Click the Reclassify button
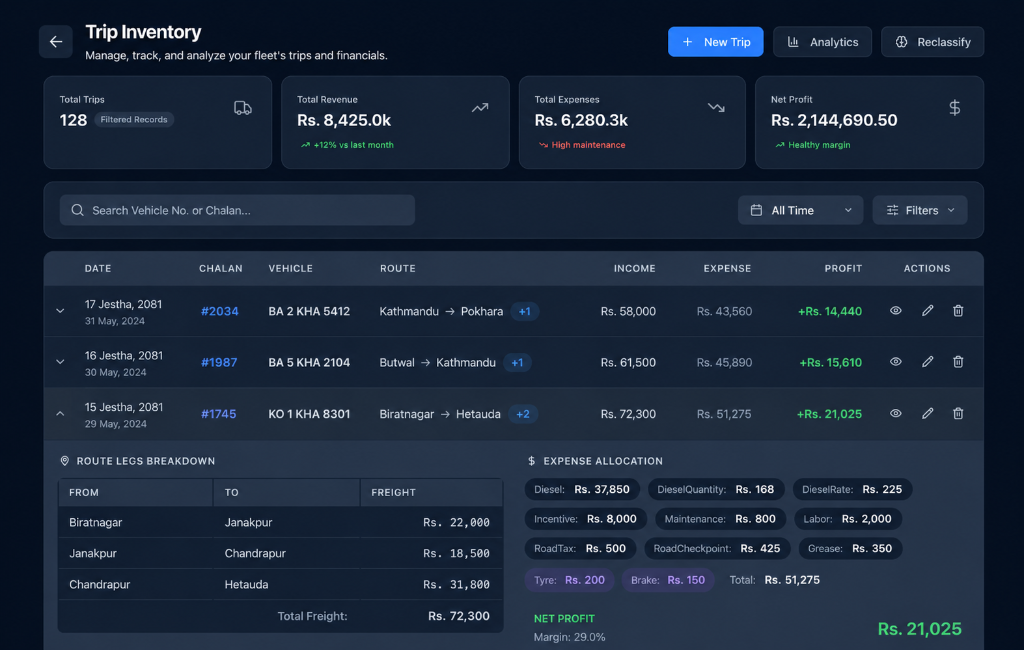 [x=932, y=42]
